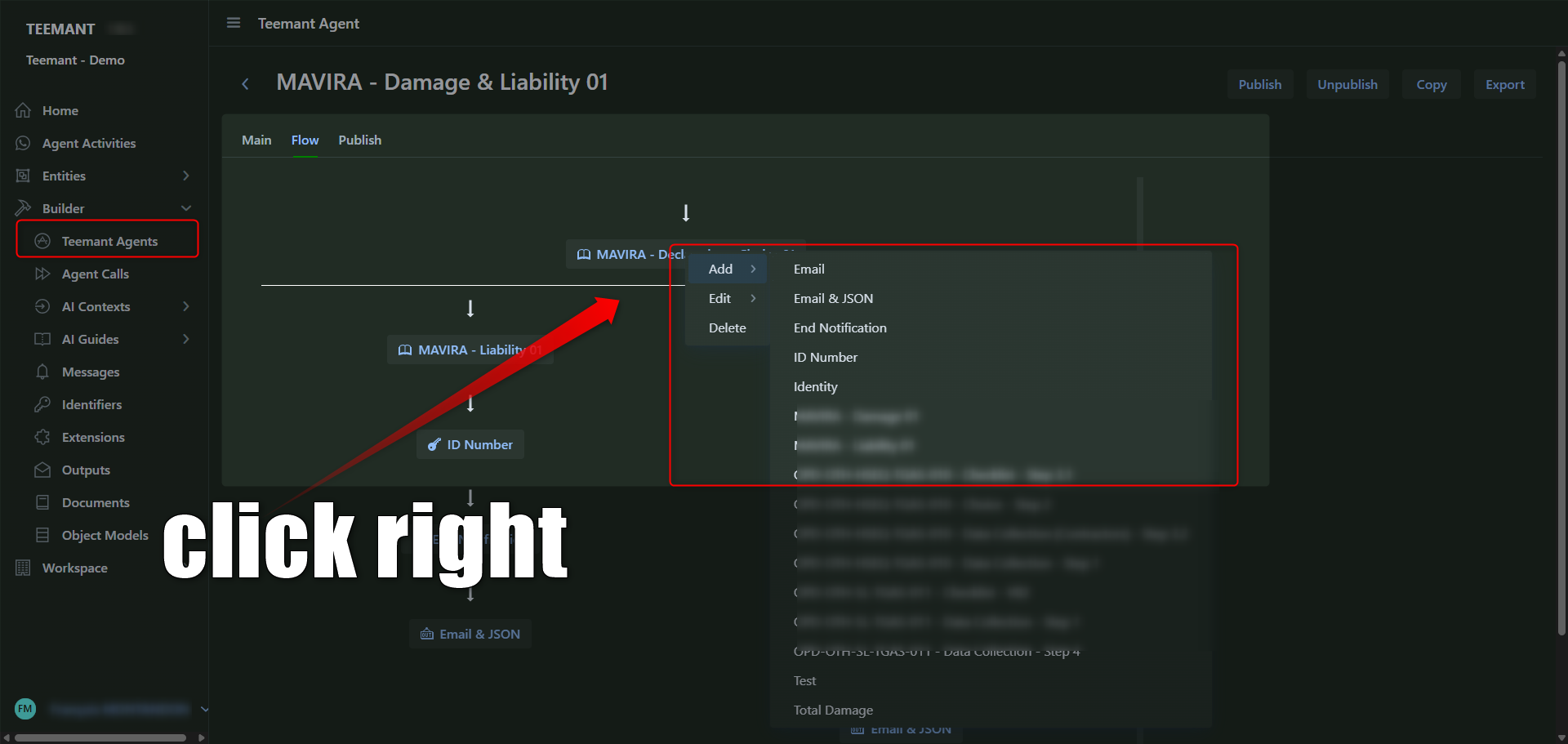Click the Teemant Agents icon

pos(42,241)
